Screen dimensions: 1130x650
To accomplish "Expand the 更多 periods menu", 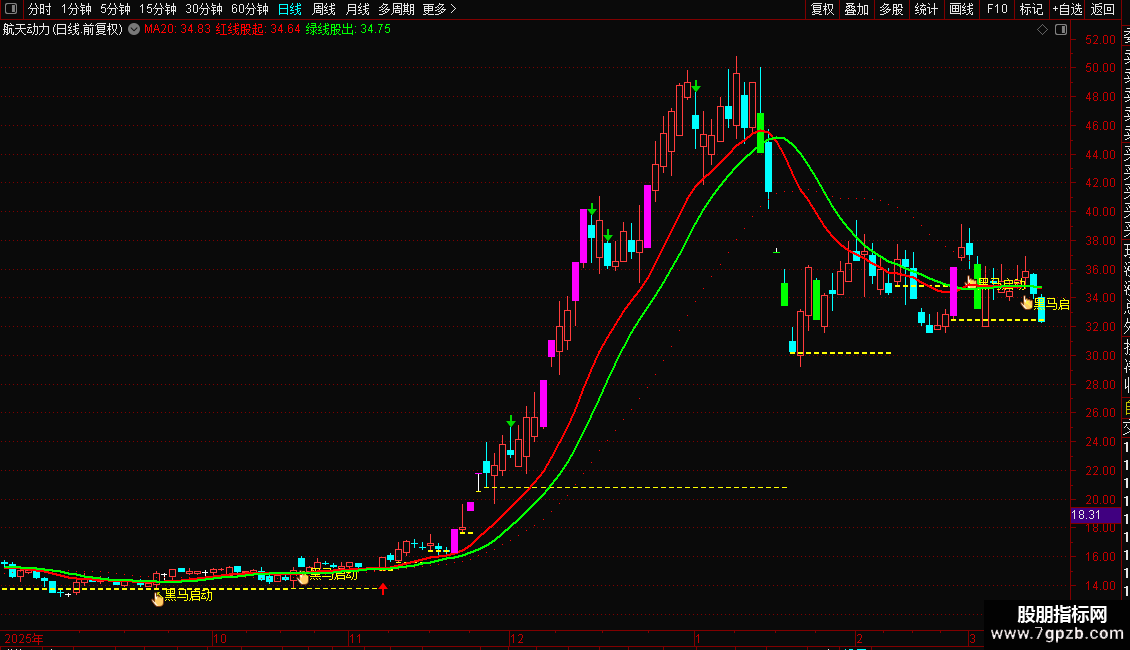I will click(x=439, y=9).
